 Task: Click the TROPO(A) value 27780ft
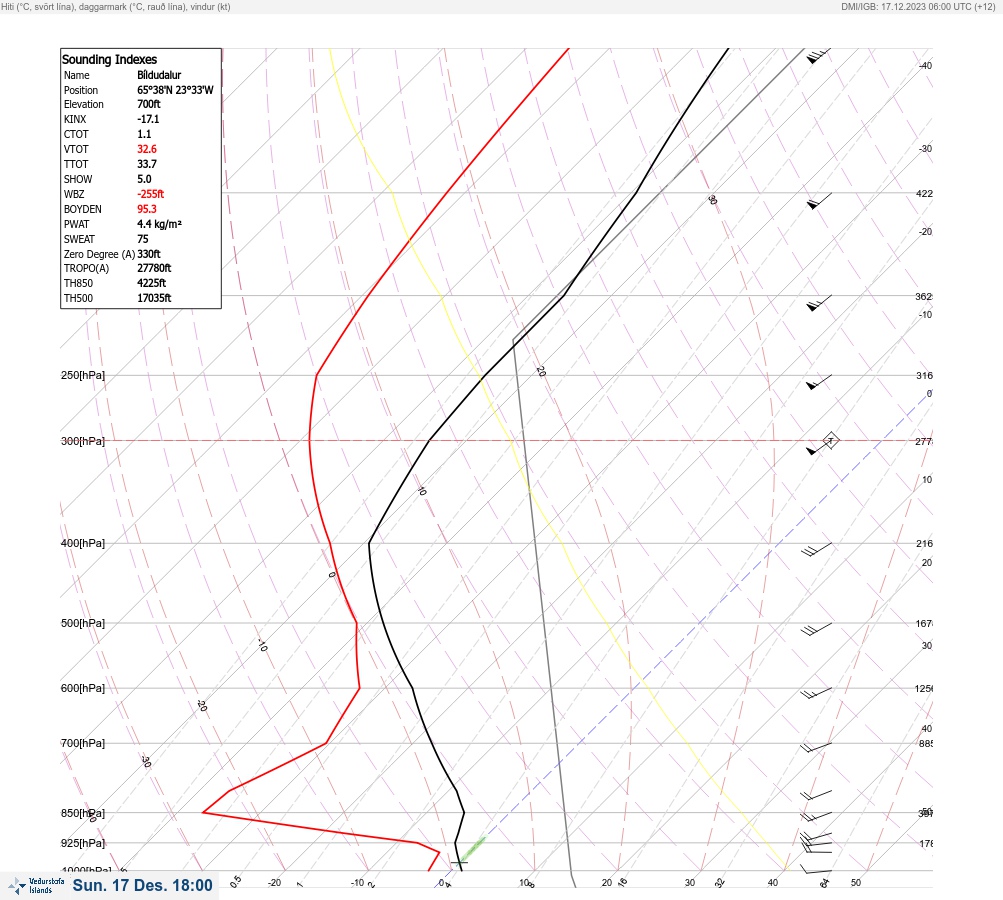click(x=154, y=268)
